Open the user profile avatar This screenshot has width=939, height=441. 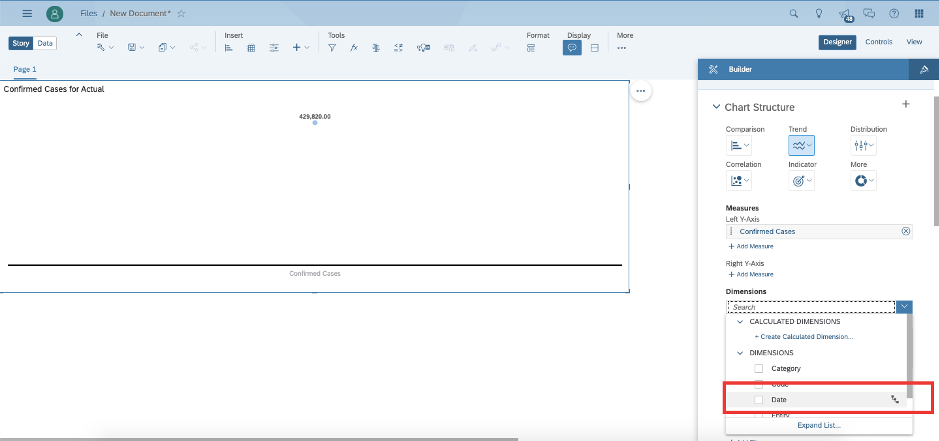pyautogui.click(x=54, y=13)
